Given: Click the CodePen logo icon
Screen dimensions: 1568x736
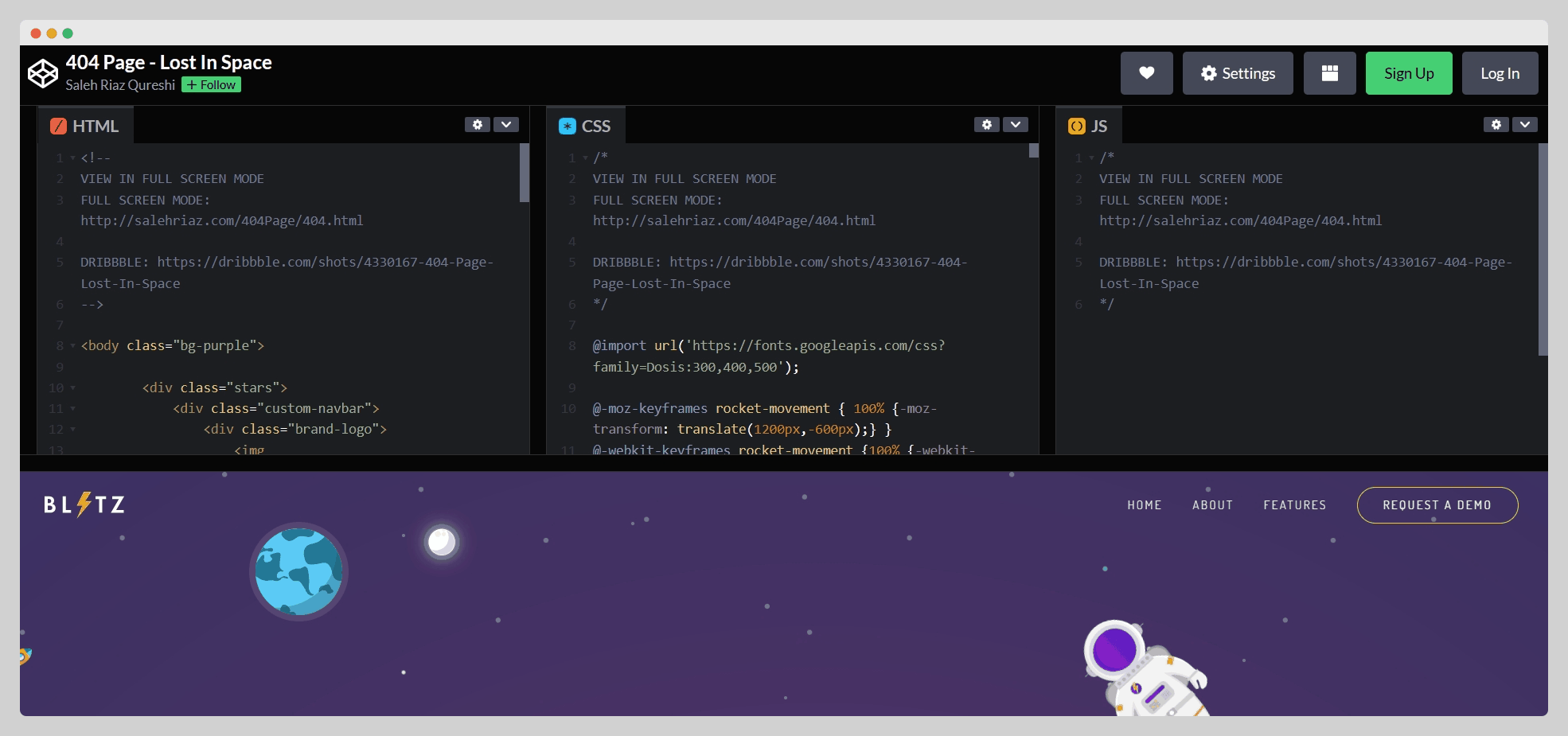Looking at the screenshot, I should (43, 73).
